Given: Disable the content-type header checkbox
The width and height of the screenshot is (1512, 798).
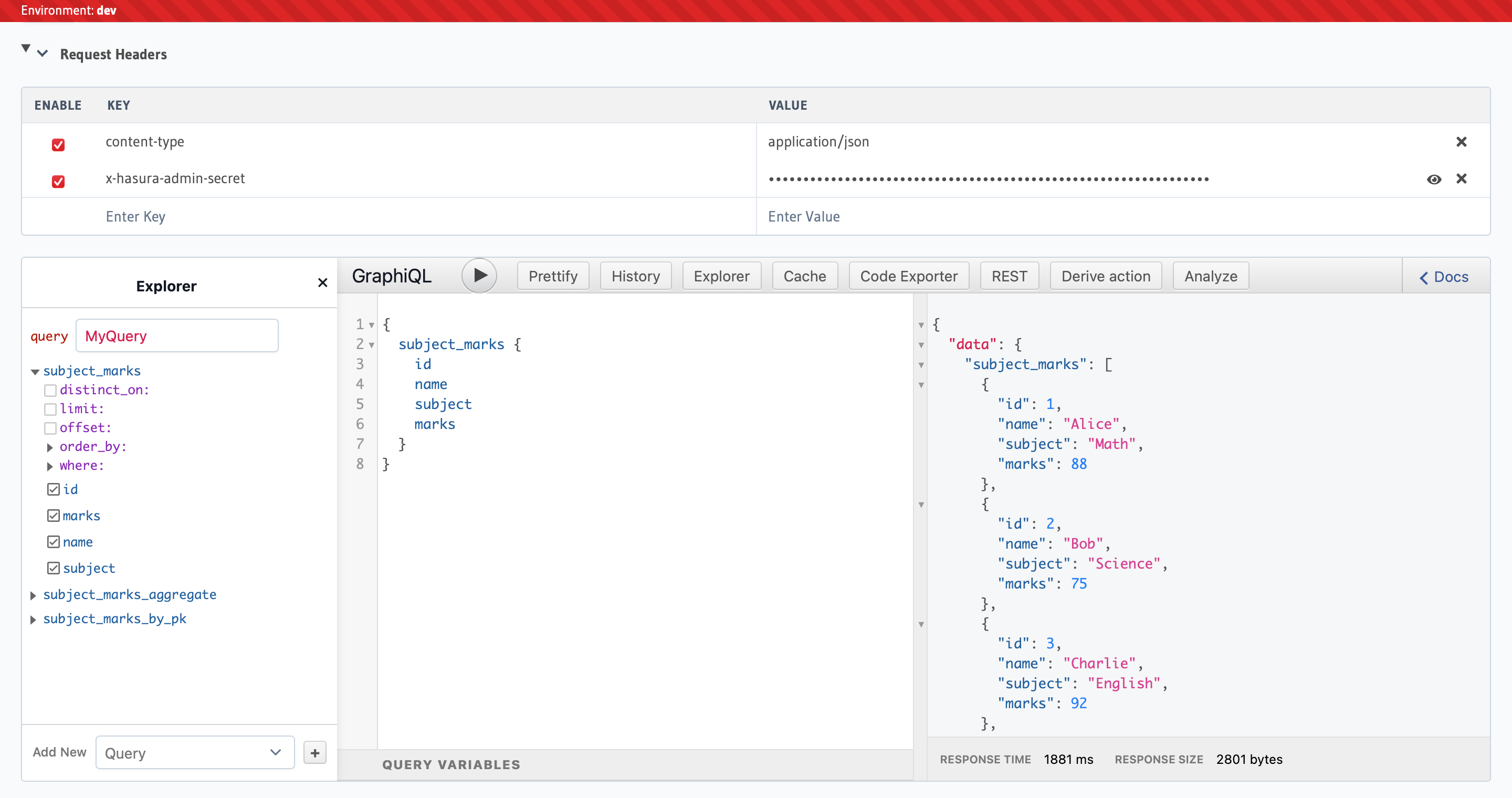Looking at the screenshot, I should (x=58, y=144).
